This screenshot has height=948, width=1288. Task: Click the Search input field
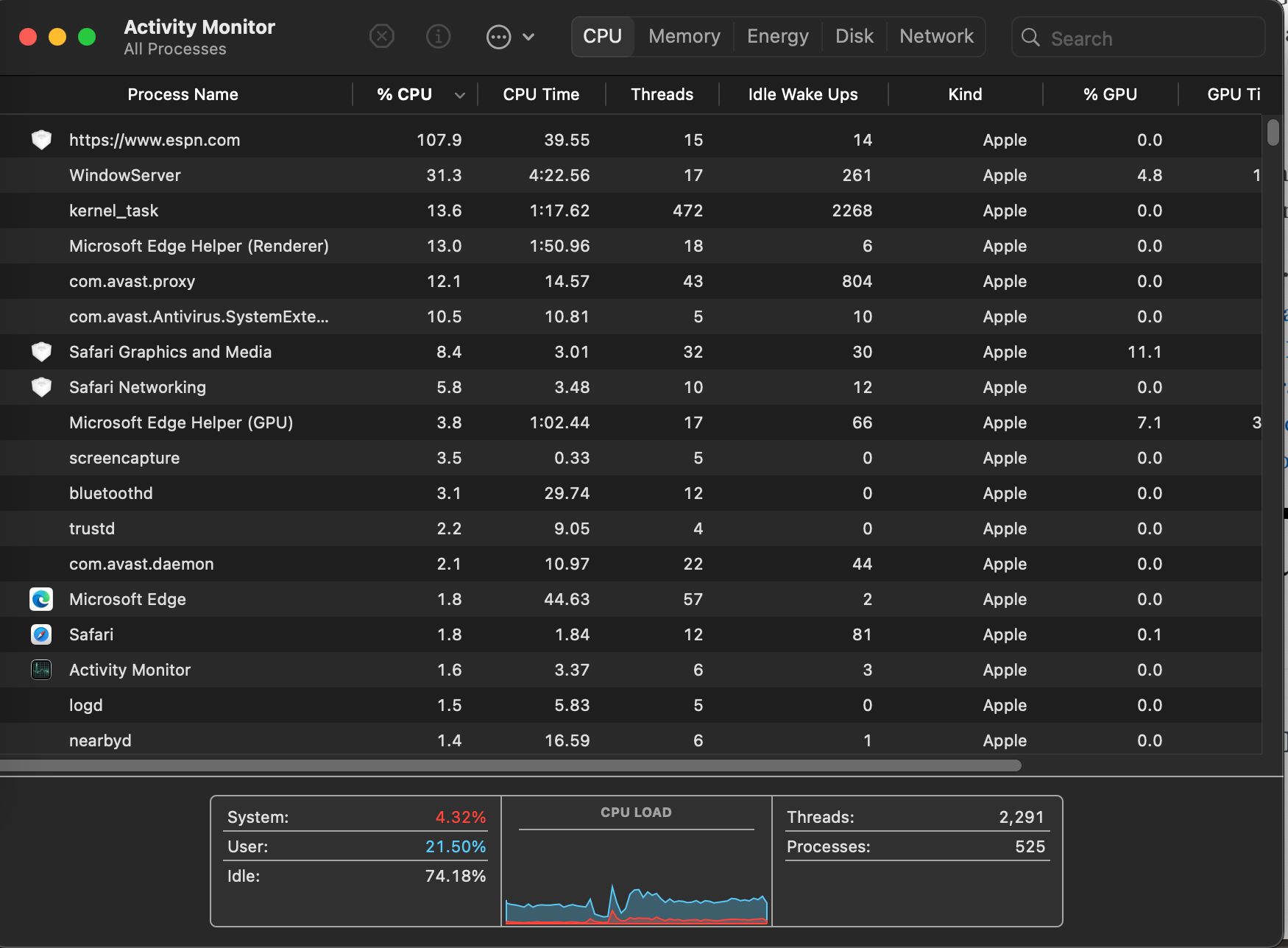(1139, 38)
